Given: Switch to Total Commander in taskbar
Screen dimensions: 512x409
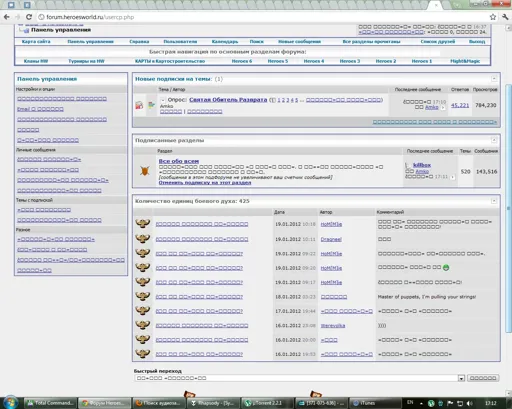Looking at the screenshot, I should pos(50,403).
